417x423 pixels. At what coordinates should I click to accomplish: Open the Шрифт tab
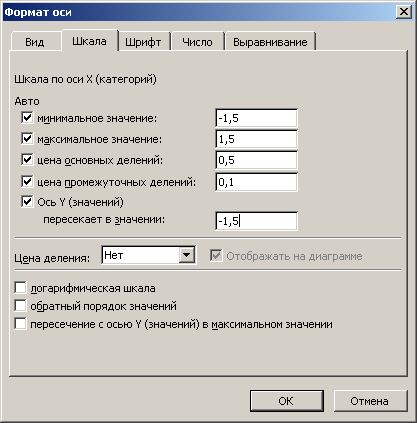tap(143, 42)
